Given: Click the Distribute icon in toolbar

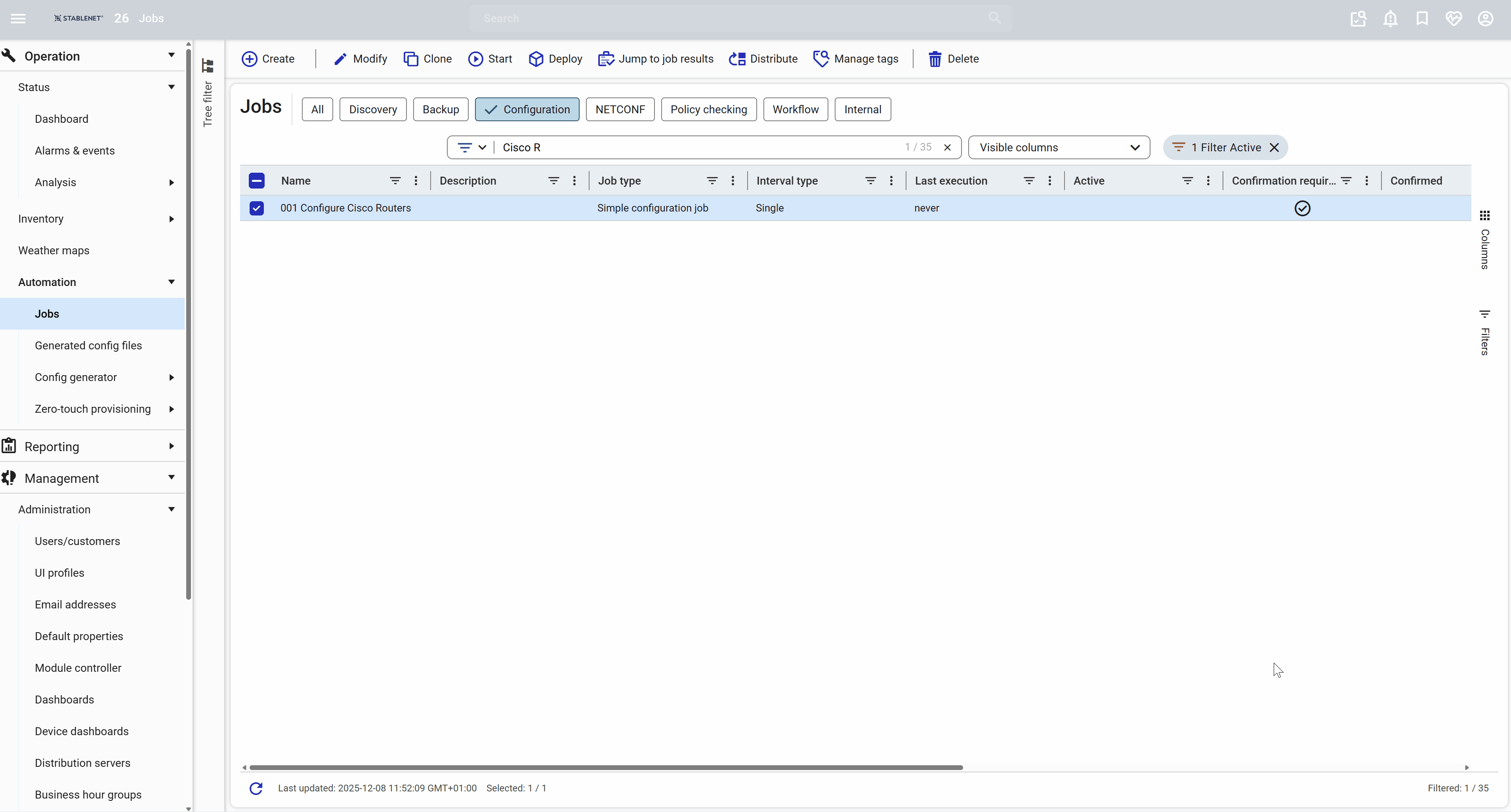Looking at the screenshot, I should pyautogui.click(x=737, y=59).
